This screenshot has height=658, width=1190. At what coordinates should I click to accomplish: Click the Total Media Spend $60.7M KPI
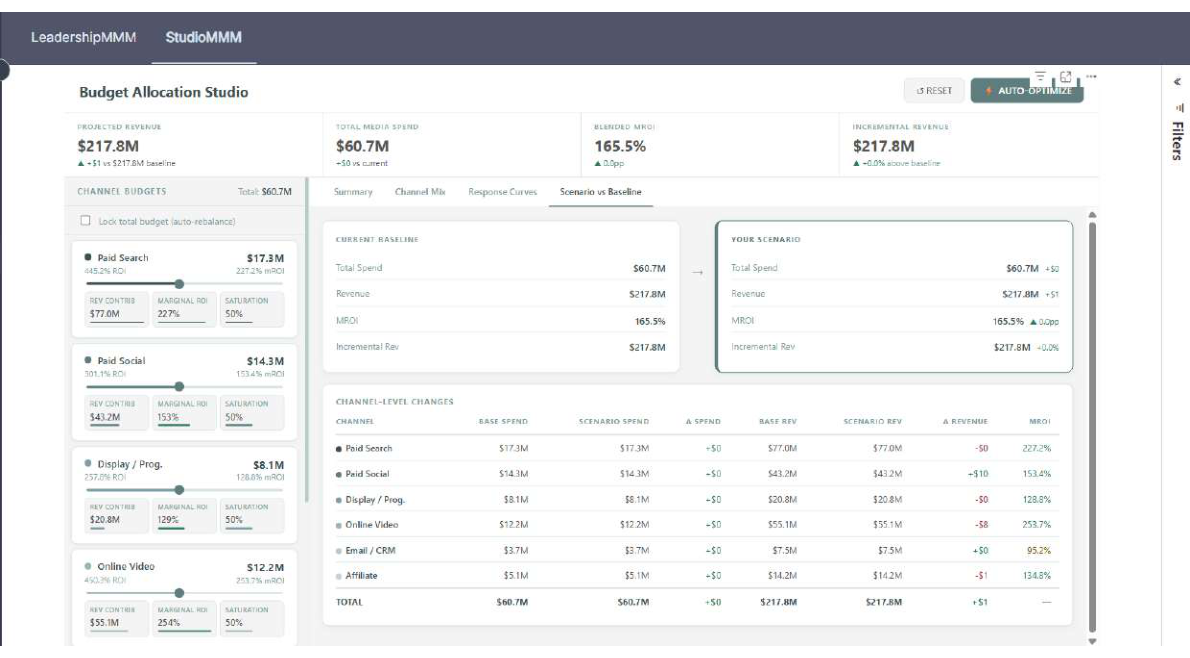[362, 146]
